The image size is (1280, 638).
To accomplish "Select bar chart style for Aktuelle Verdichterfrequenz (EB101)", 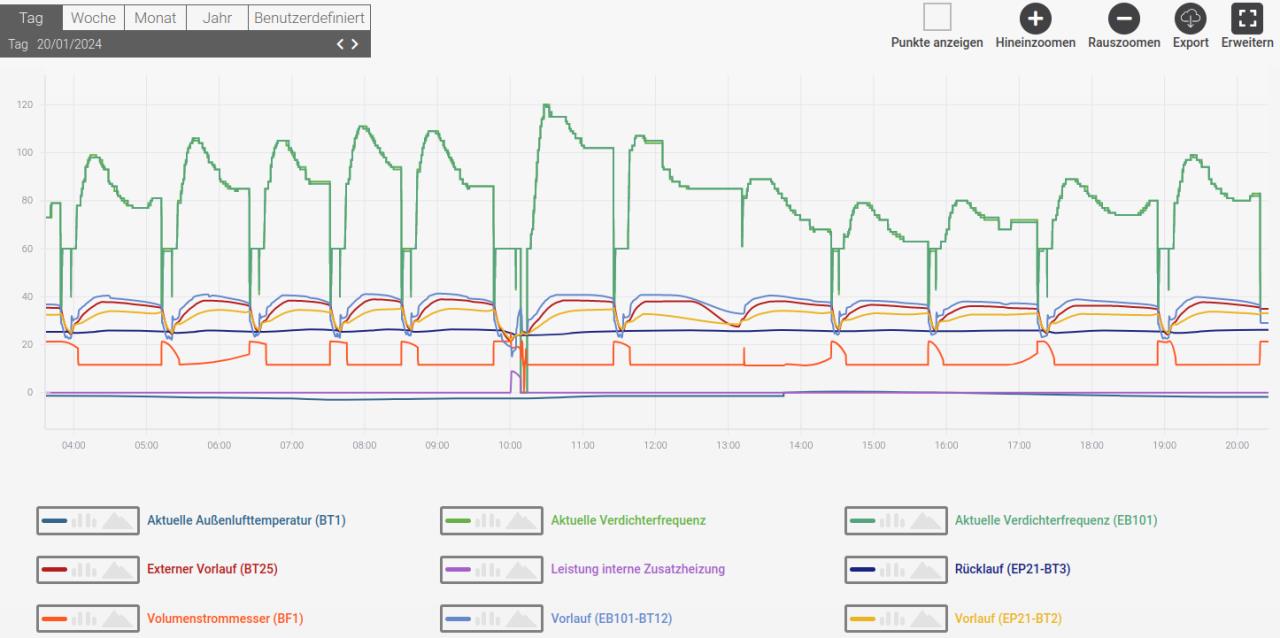I will click(893, 520).
